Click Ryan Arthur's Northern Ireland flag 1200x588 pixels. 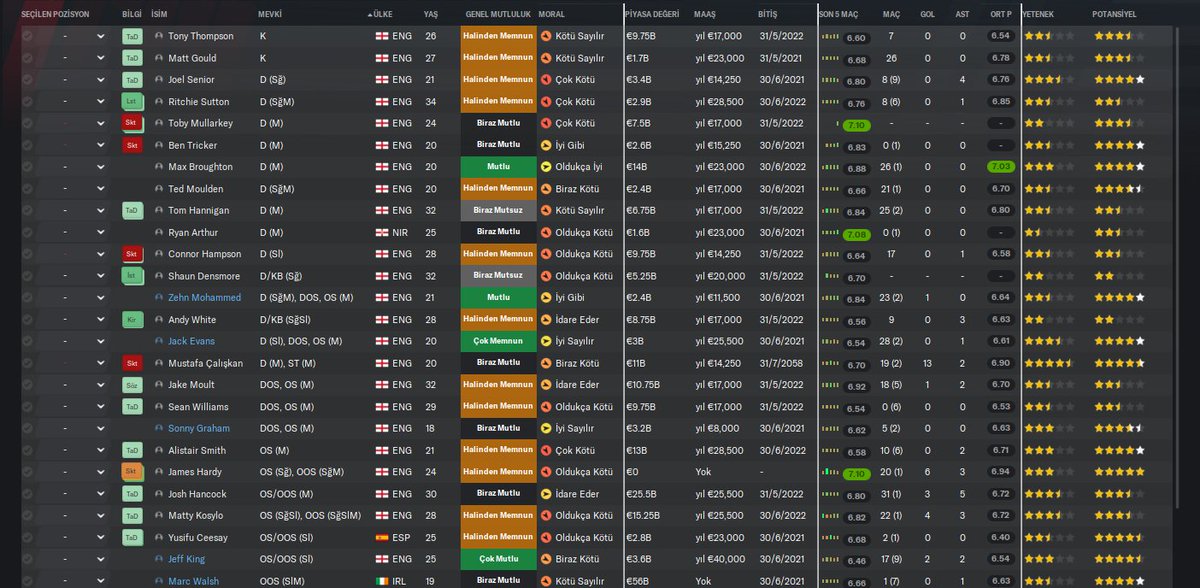pyautogui.click(x=382, y=232)
